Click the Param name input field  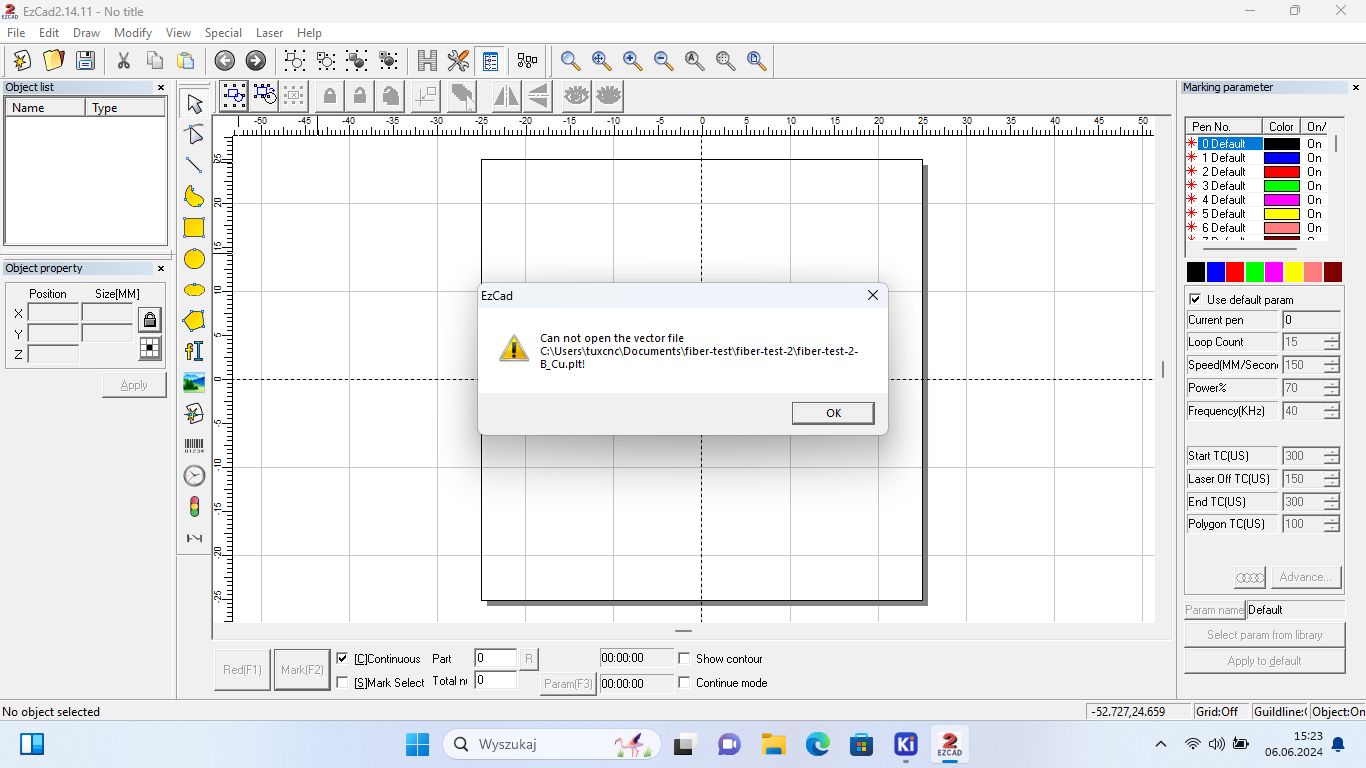click(x=1295, y=610)
